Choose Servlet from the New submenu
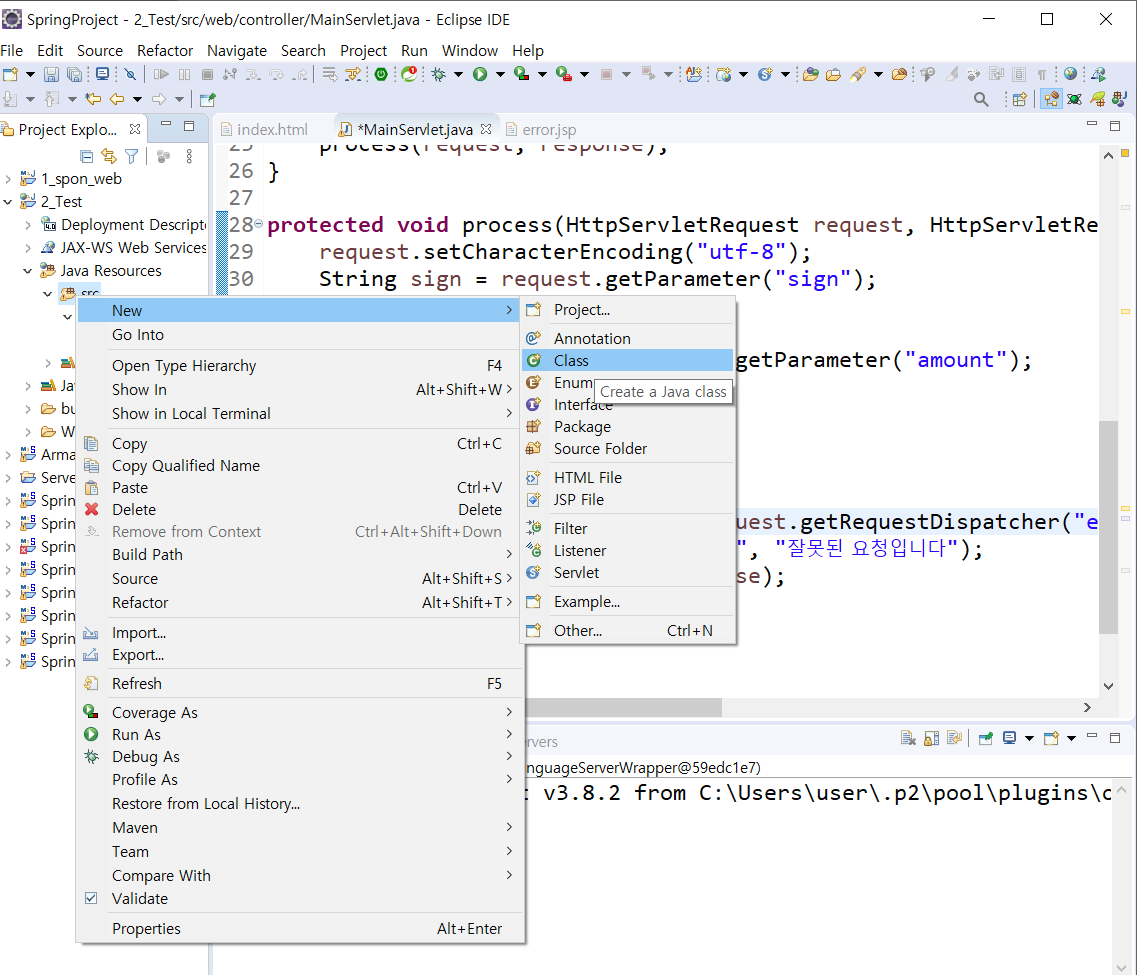This screenshot has height=975, width=1137. click(x=627, y=573)
